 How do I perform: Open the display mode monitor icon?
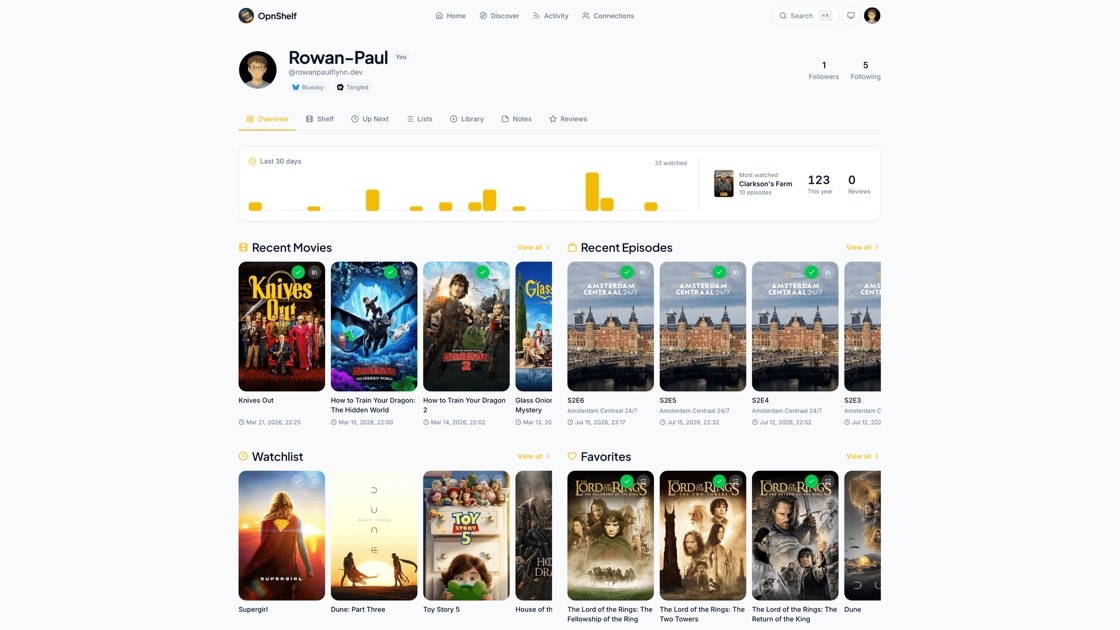pos(851,16)
